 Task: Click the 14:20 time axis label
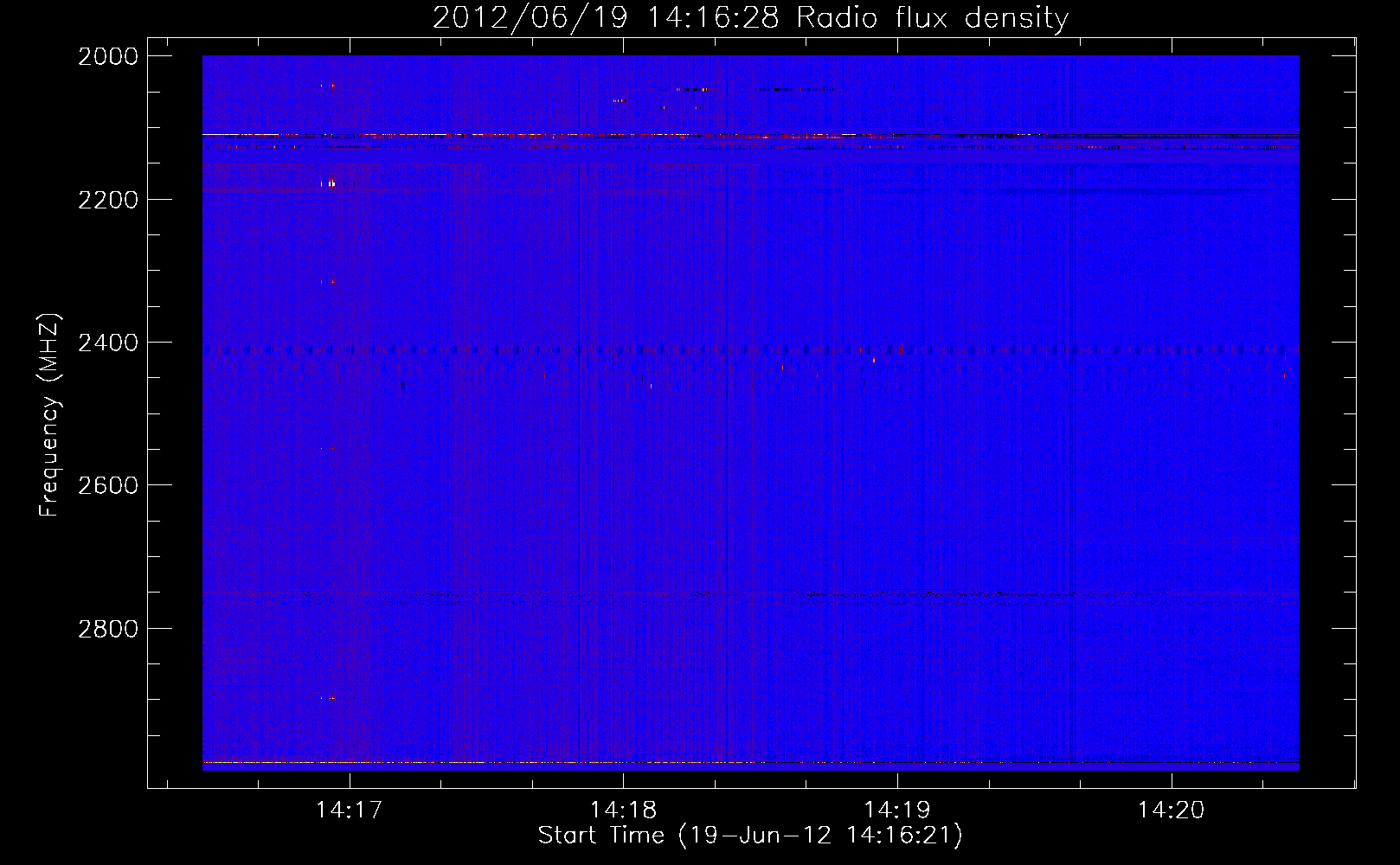pos(1171,810)
